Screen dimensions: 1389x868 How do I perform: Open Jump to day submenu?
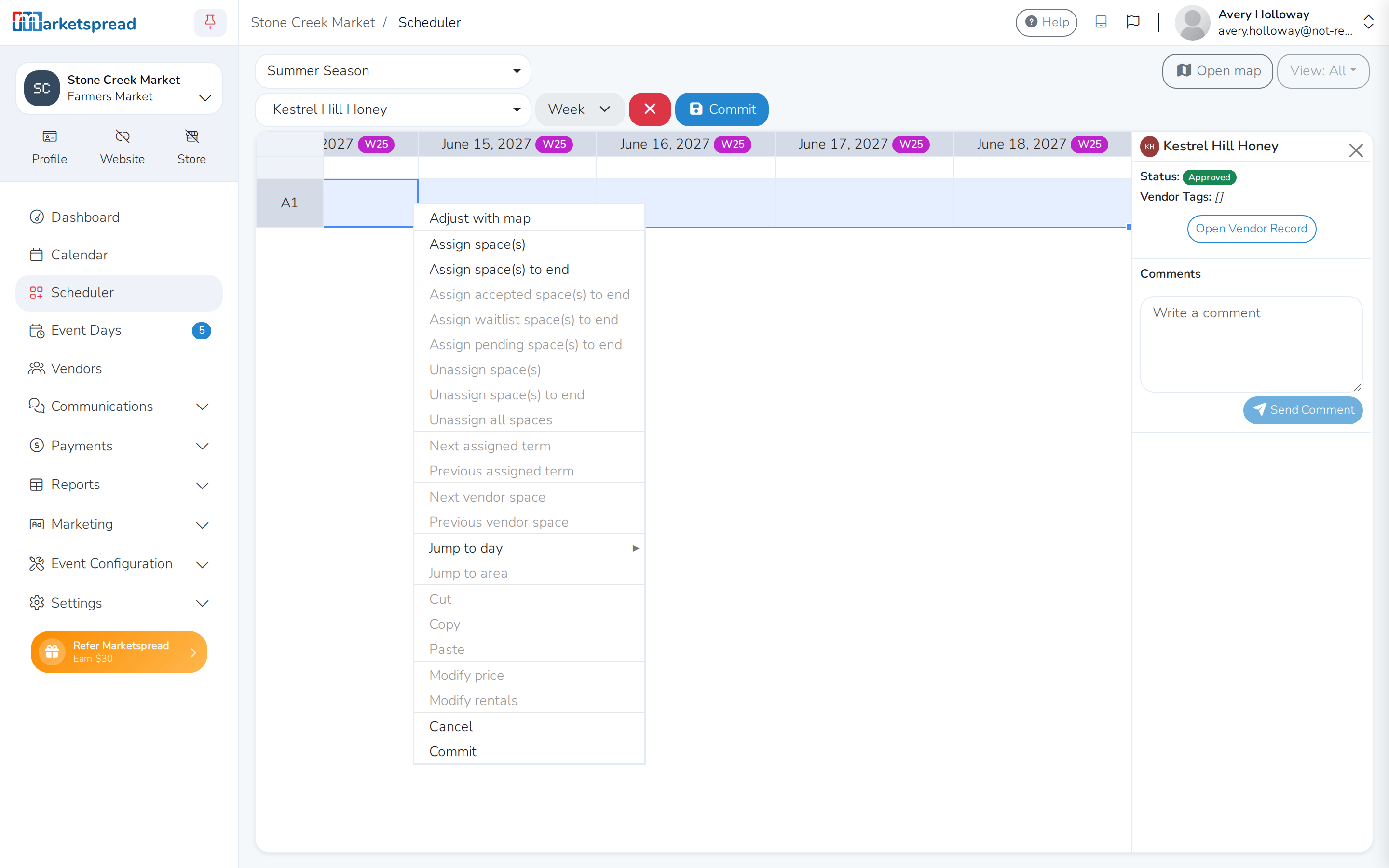(529, 548)
